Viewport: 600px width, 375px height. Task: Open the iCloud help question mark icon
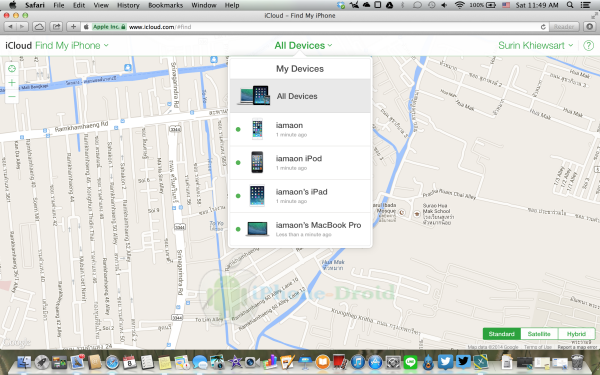(588, 46)
